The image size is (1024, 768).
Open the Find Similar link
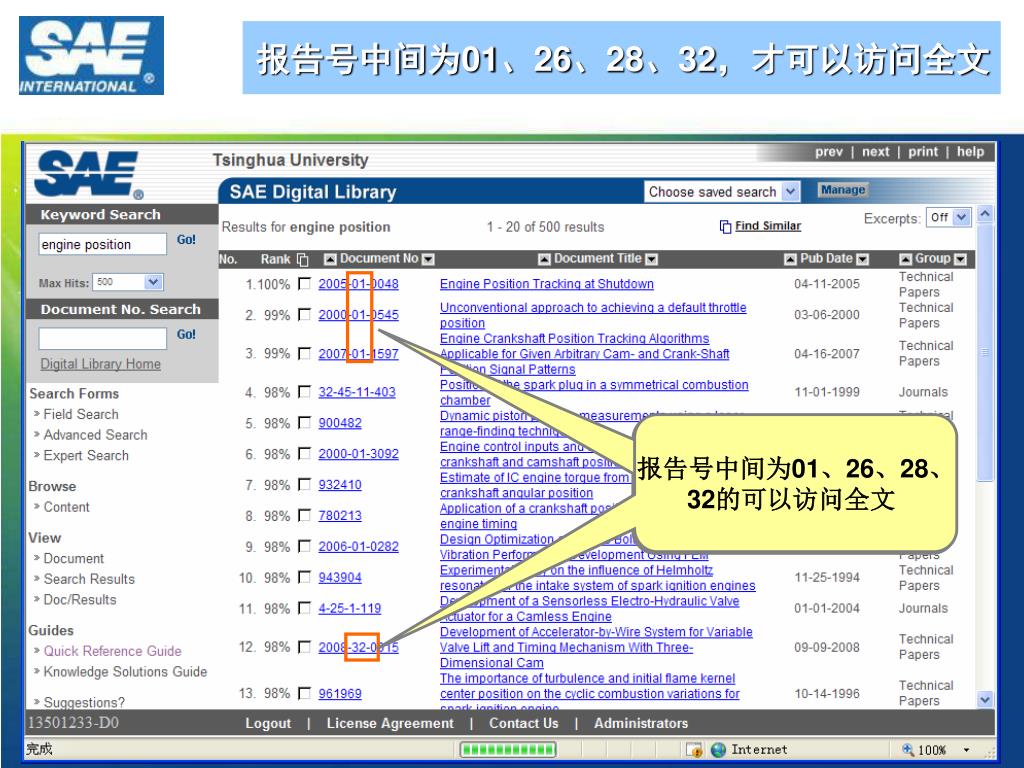(x=768, y=226)
